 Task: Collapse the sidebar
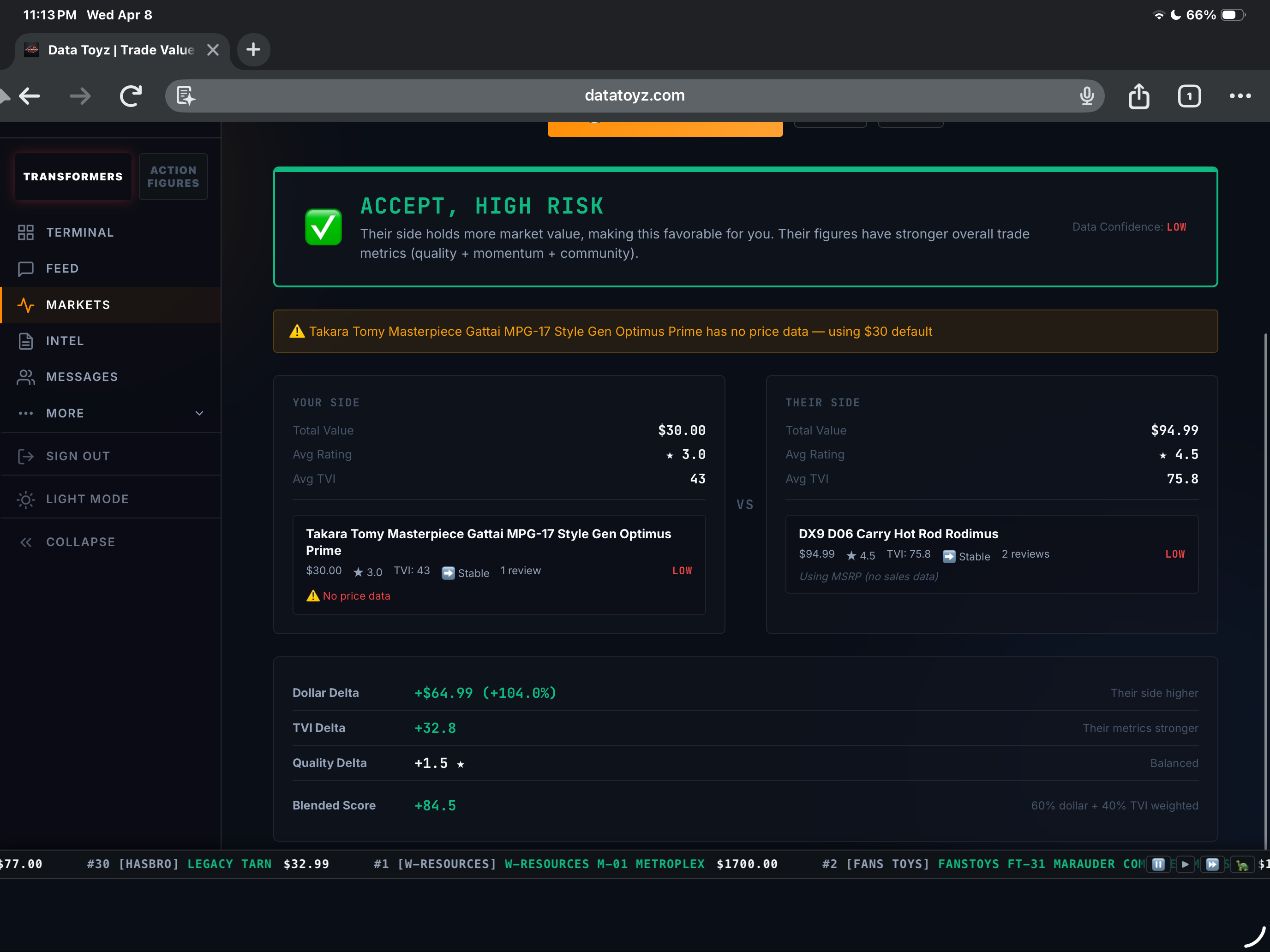coord(110,542)
